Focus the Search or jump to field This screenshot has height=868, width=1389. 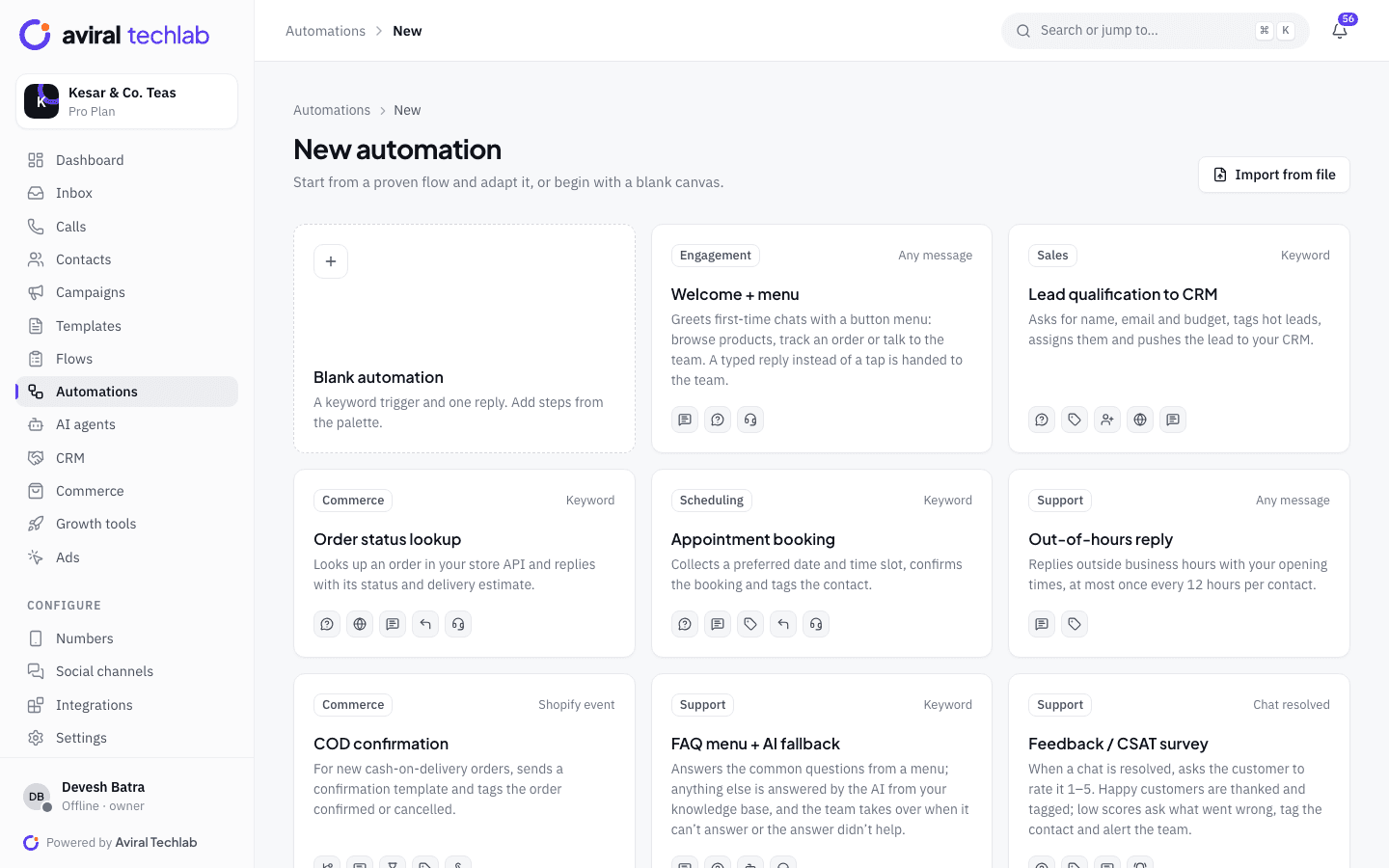click(x=1155, y=31)
